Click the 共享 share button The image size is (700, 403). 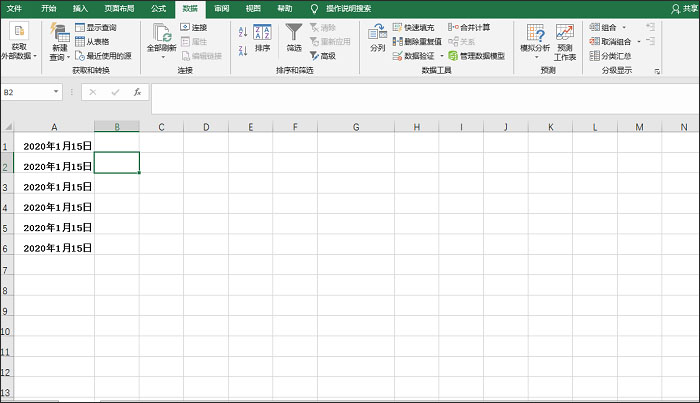click(x=684, y=7)
